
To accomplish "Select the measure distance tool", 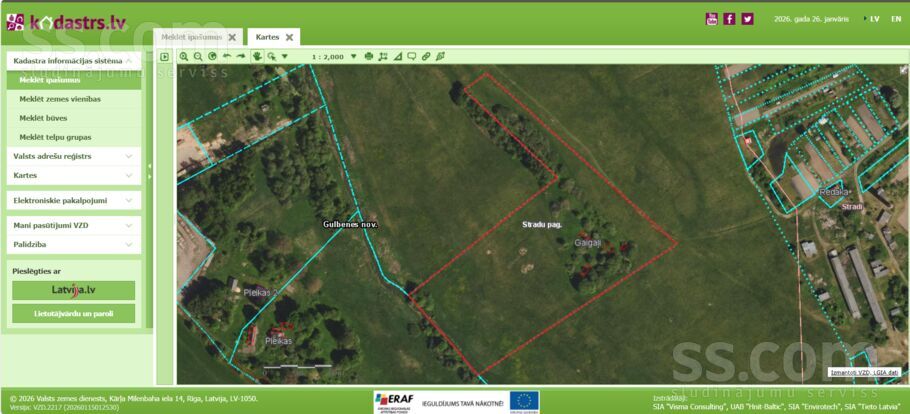I will (x=382, y=56).
